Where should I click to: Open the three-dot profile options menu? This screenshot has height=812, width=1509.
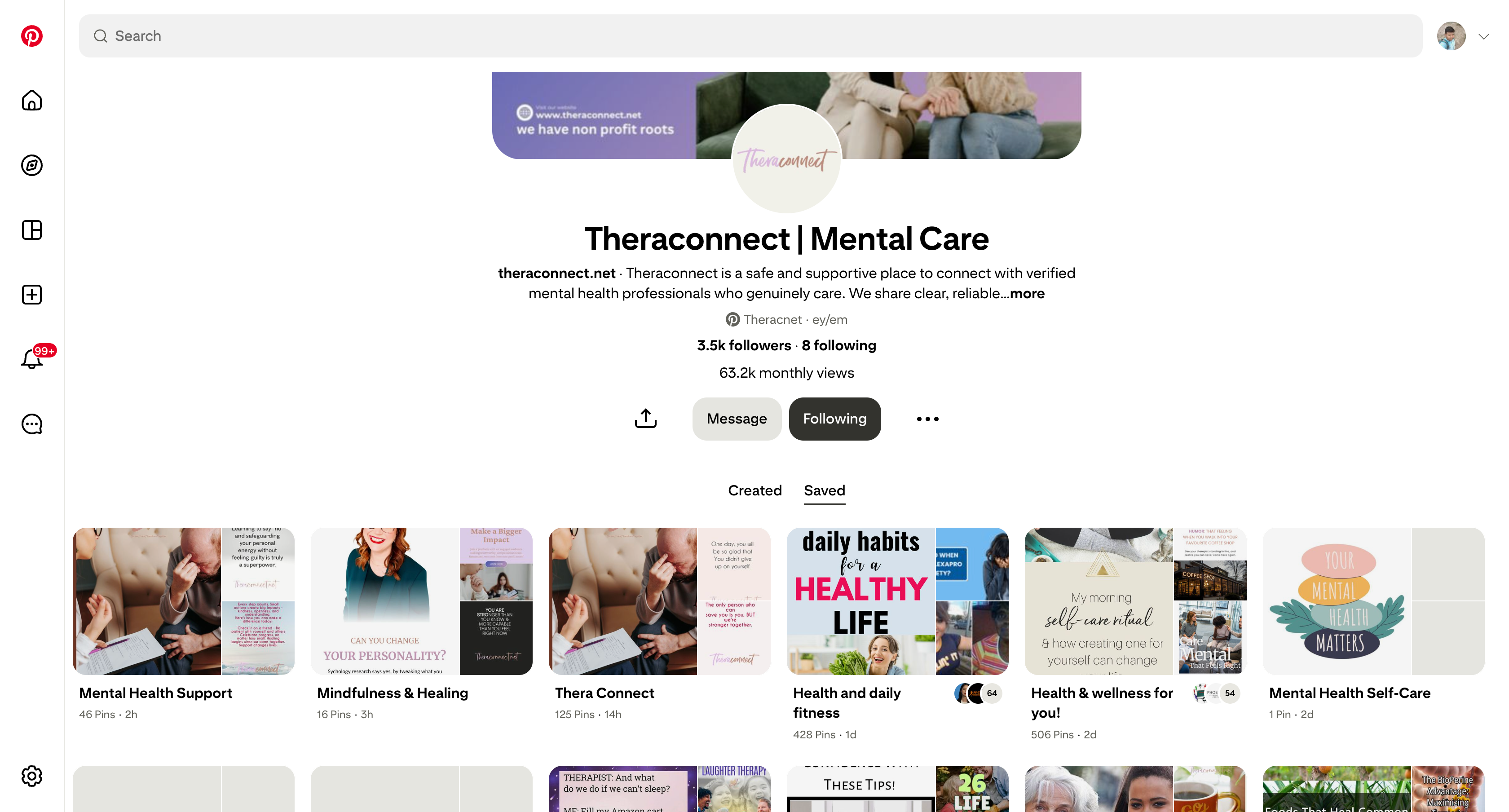coord(927,418)
